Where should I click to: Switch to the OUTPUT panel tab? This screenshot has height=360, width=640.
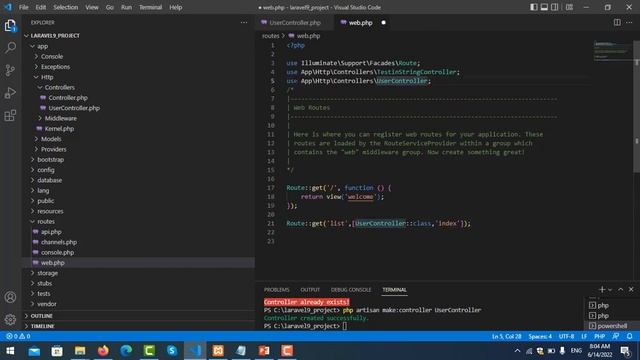pos(310,289)
